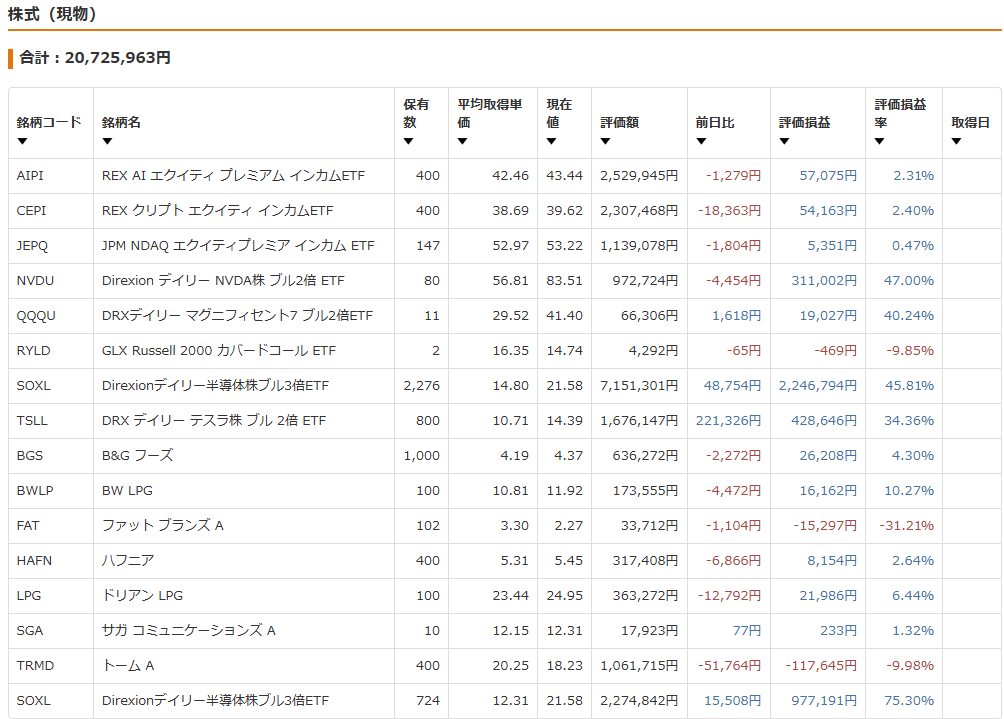Click profit 2,246,794円 in SOXL row
Viewport: 1004px width, 719px height.
coord(818,385)
